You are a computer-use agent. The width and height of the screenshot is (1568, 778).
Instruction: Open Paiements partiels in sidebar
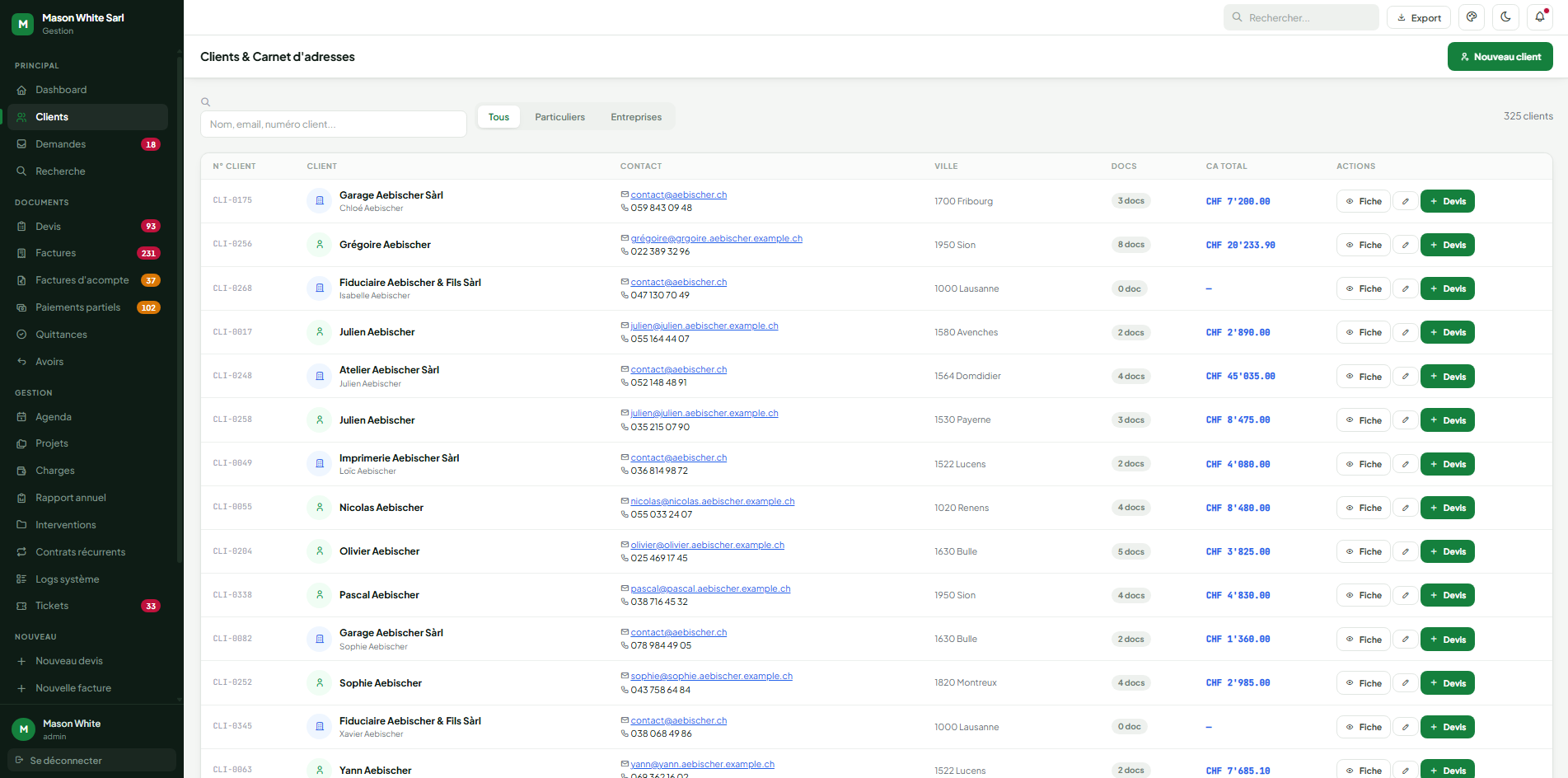[x=88, y=307]
